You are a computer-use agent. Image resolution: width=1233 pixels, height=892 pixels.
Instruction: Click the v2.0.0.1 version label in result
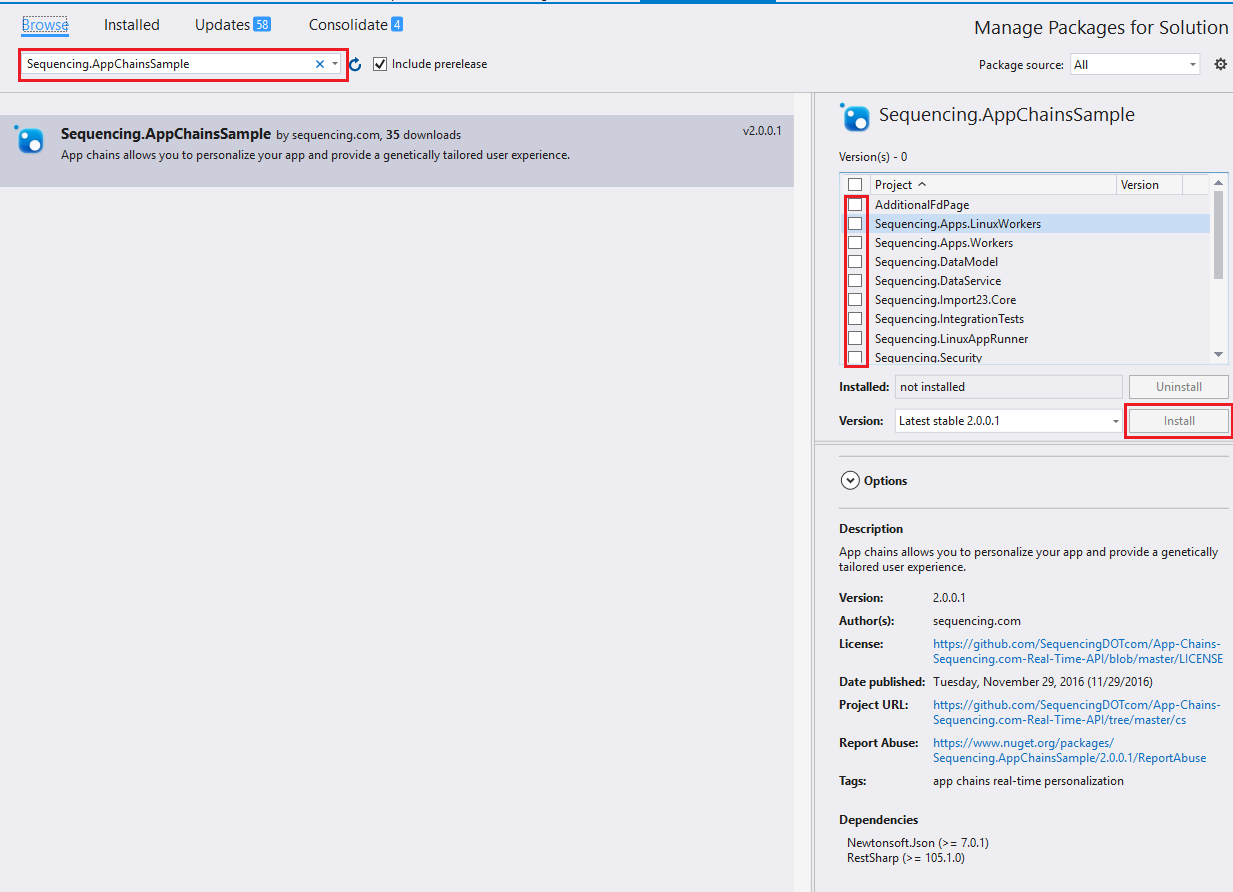[762, 131]
